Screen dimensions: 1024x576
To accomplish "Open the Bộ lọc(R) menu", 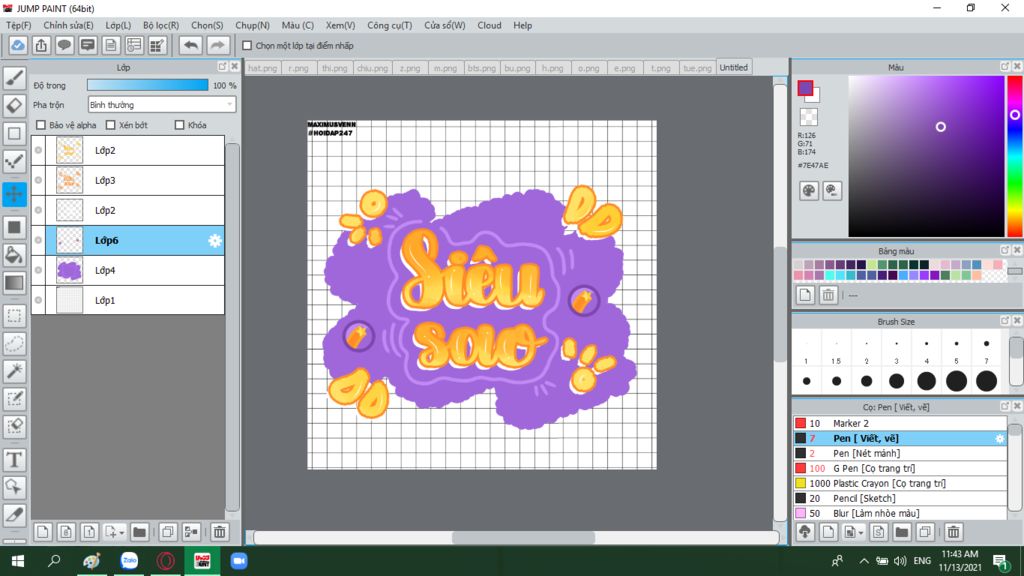I will click(x=161, y=25).
